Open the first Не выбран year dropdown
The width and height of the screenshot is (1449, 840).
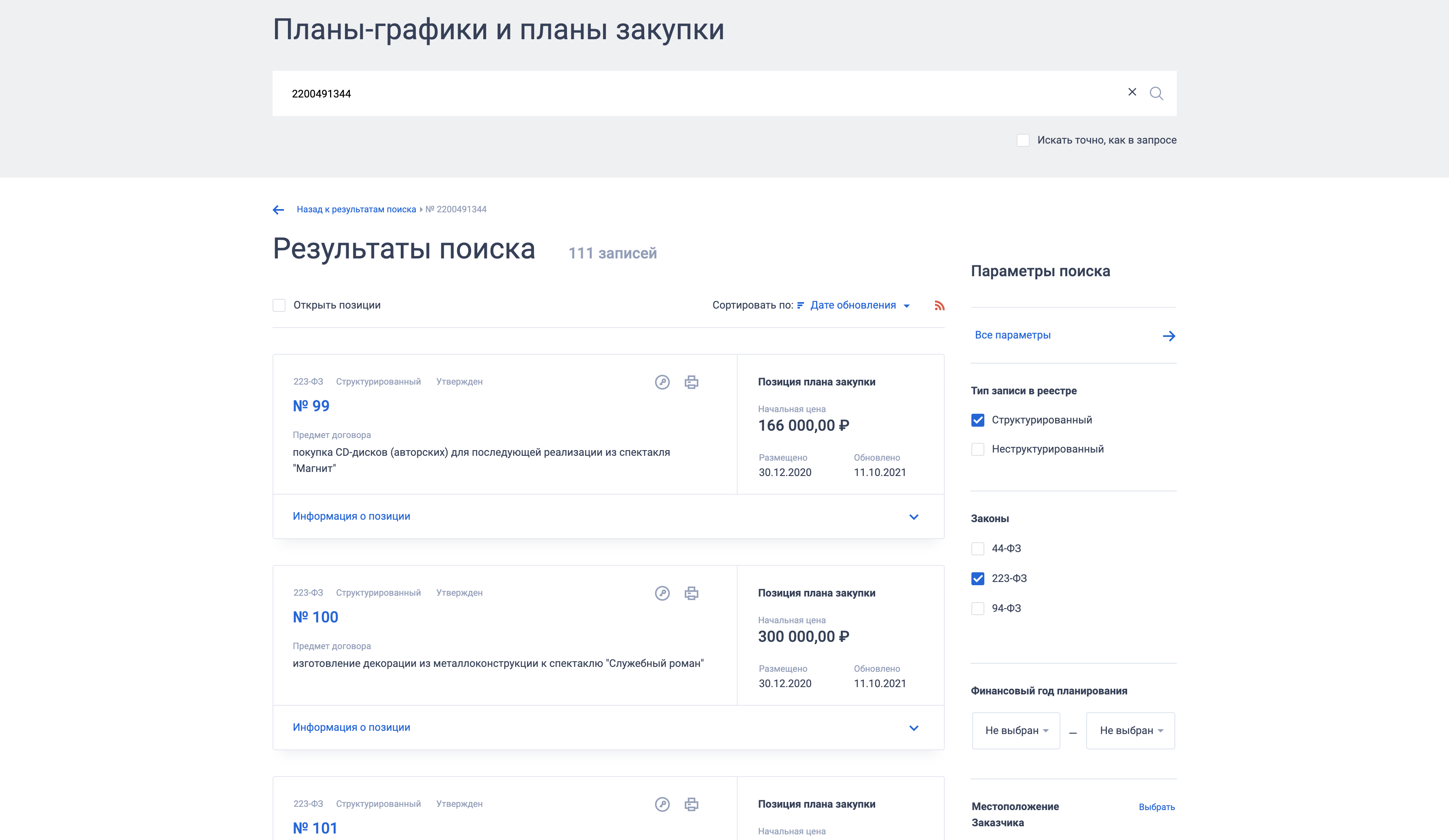click(1016, 731)
